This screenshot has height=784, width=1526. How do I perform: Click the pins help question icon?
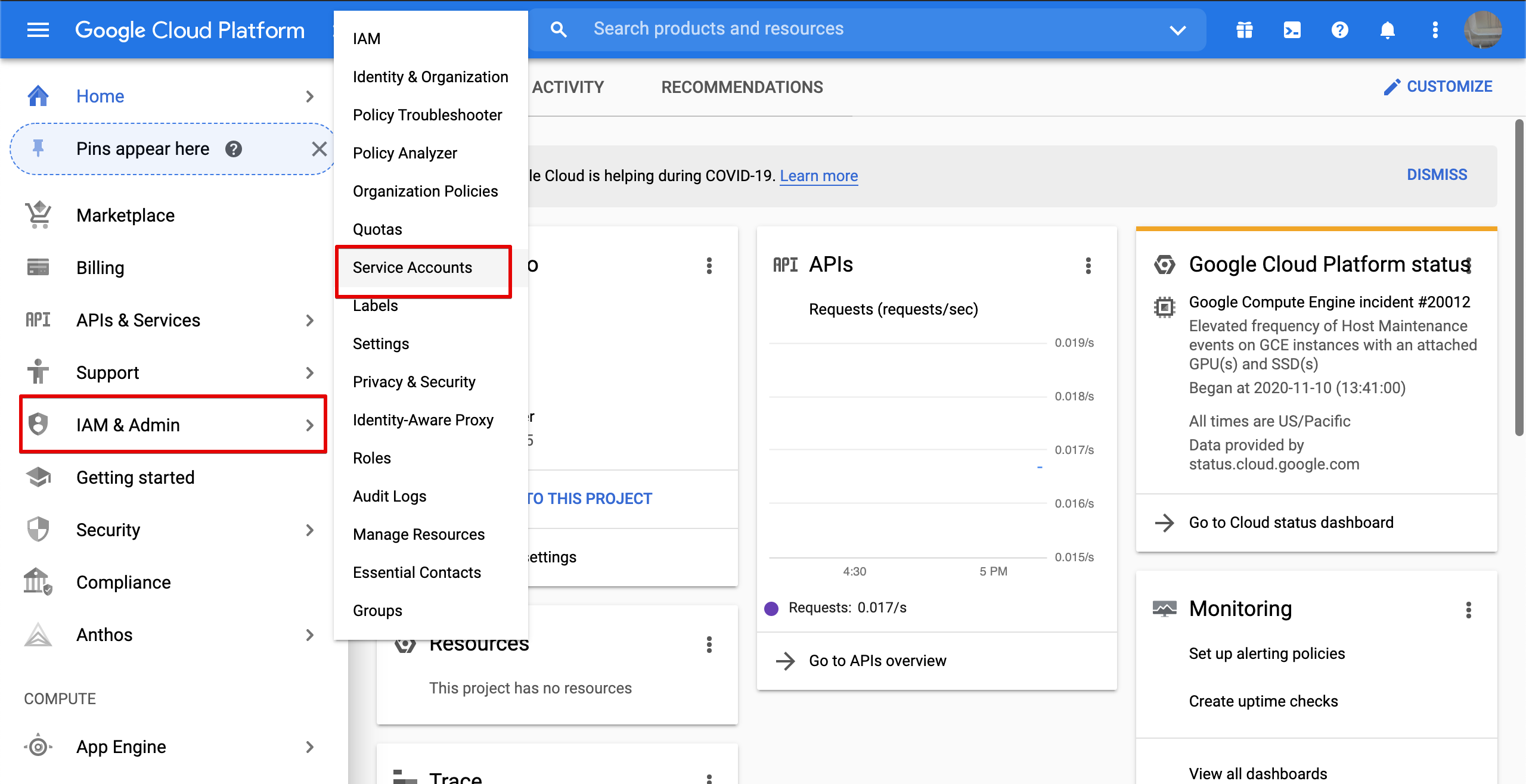click(x=234, y=149)
